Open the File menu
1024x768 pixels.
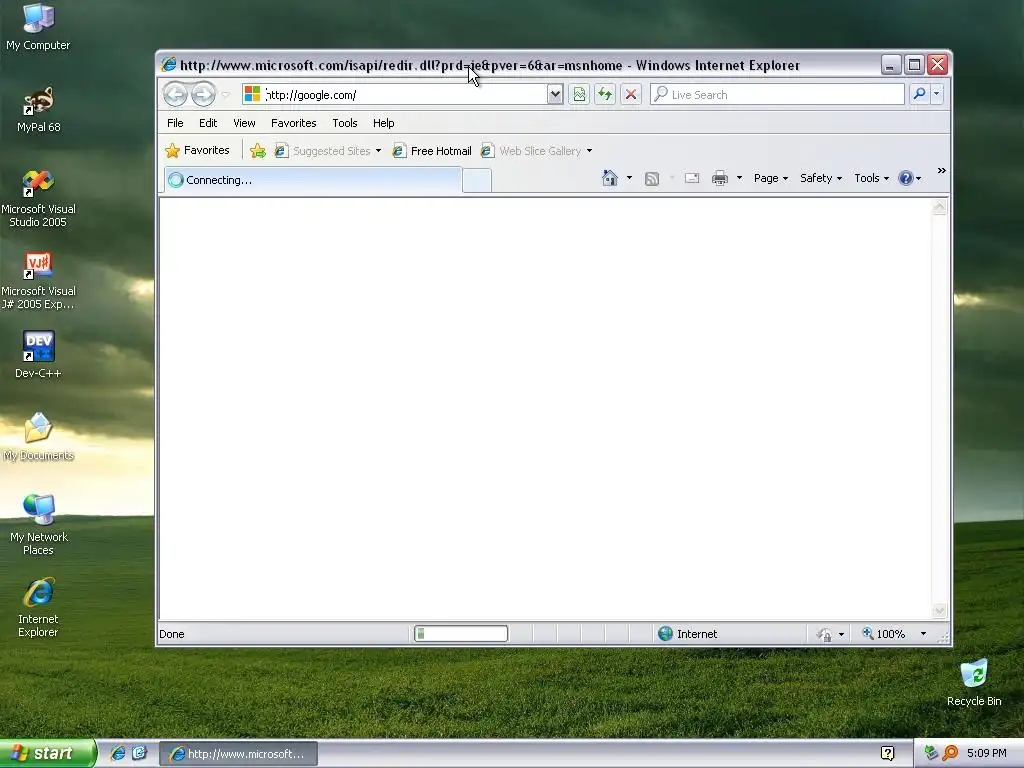[175, 123]
